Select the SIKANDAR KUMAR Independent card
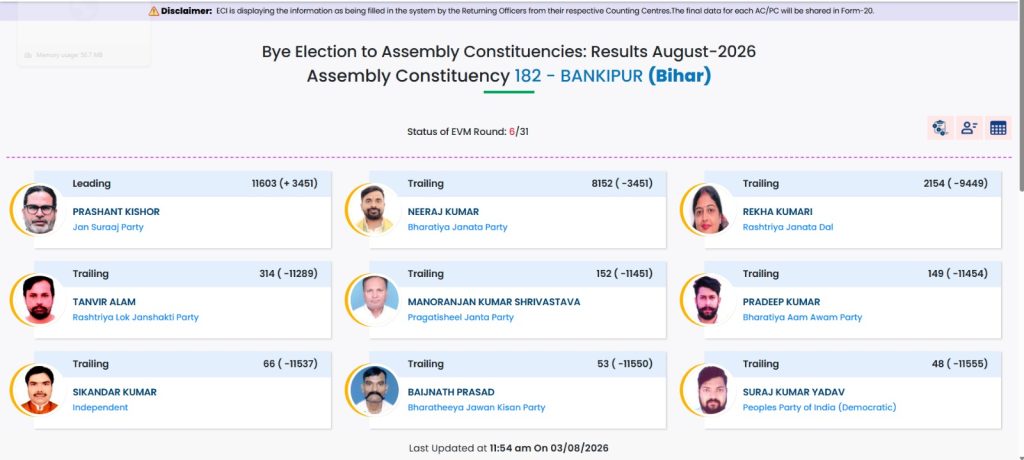 (182, 390)
